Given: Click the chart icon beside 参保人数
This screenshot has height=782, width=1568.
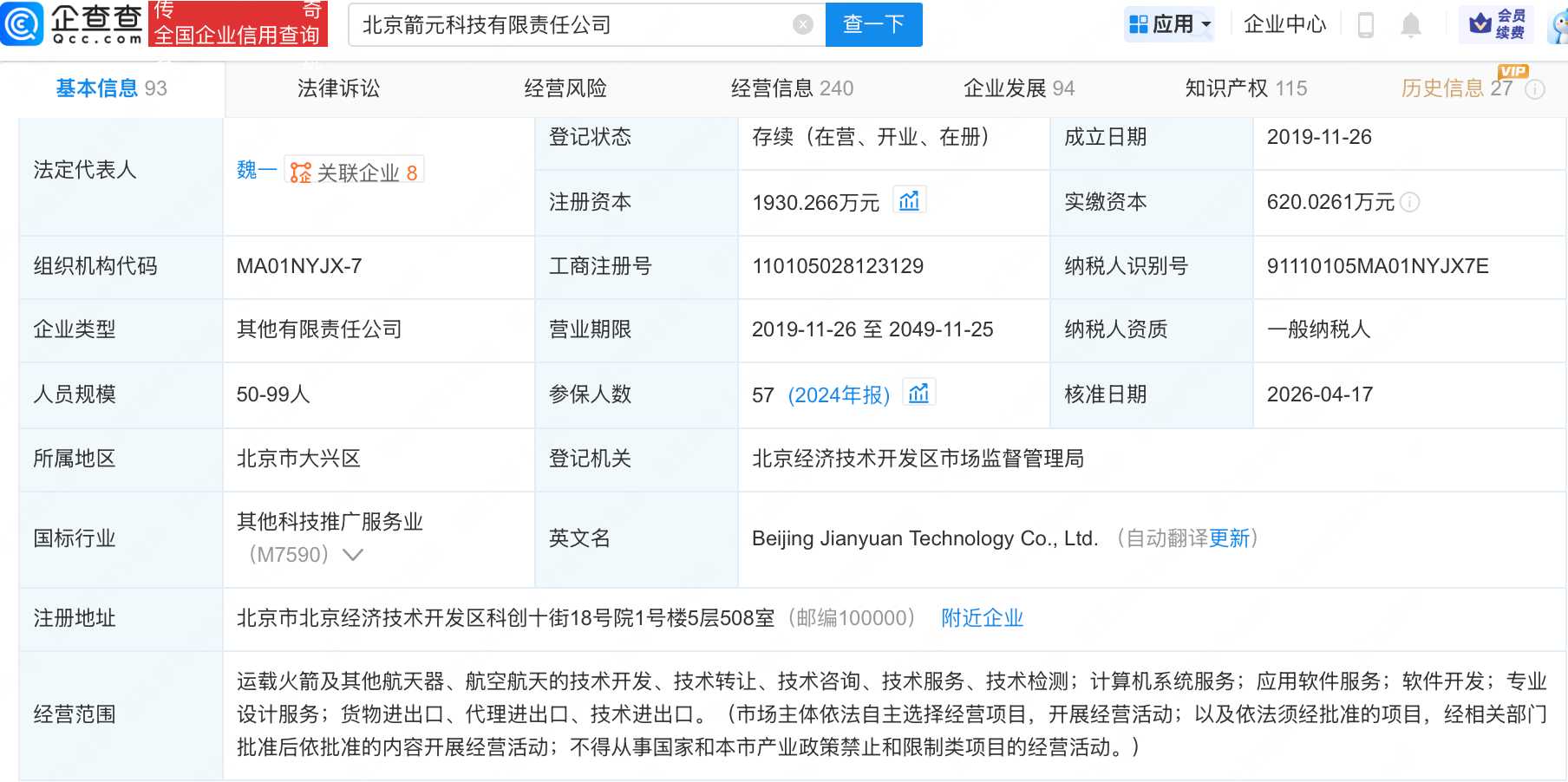Looking at the screenshot, I should tap(918, 393).
